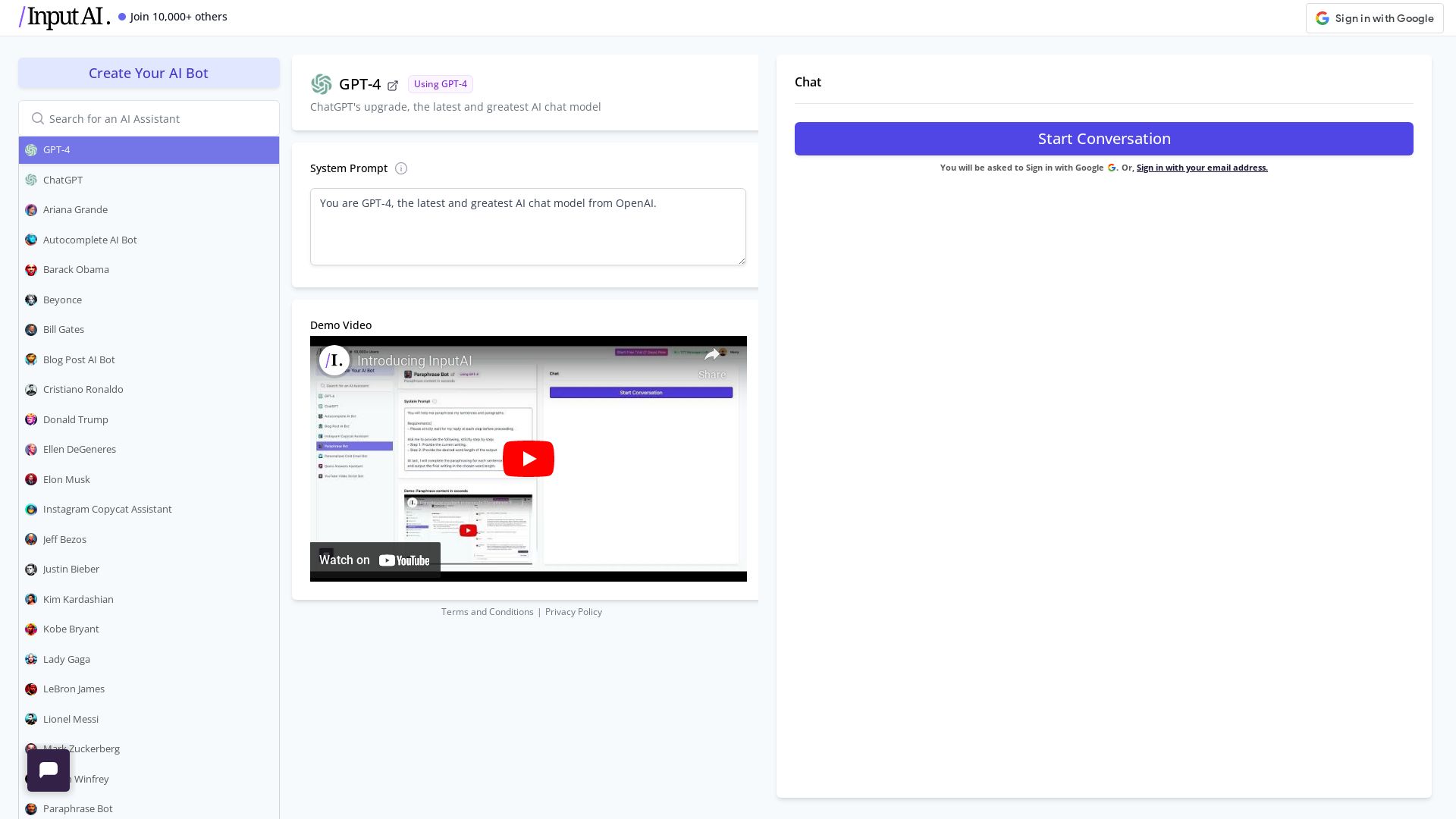Screen dimensions: 1456x819
Task: Select Barack Obama from the assistant list
Action: click(x=76, y=269)
